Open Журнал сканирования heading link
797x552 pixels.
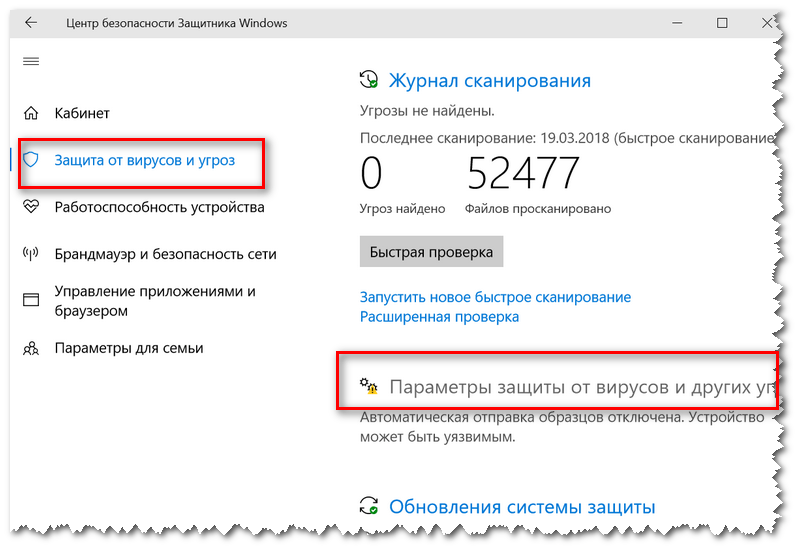tap(490, 80)
